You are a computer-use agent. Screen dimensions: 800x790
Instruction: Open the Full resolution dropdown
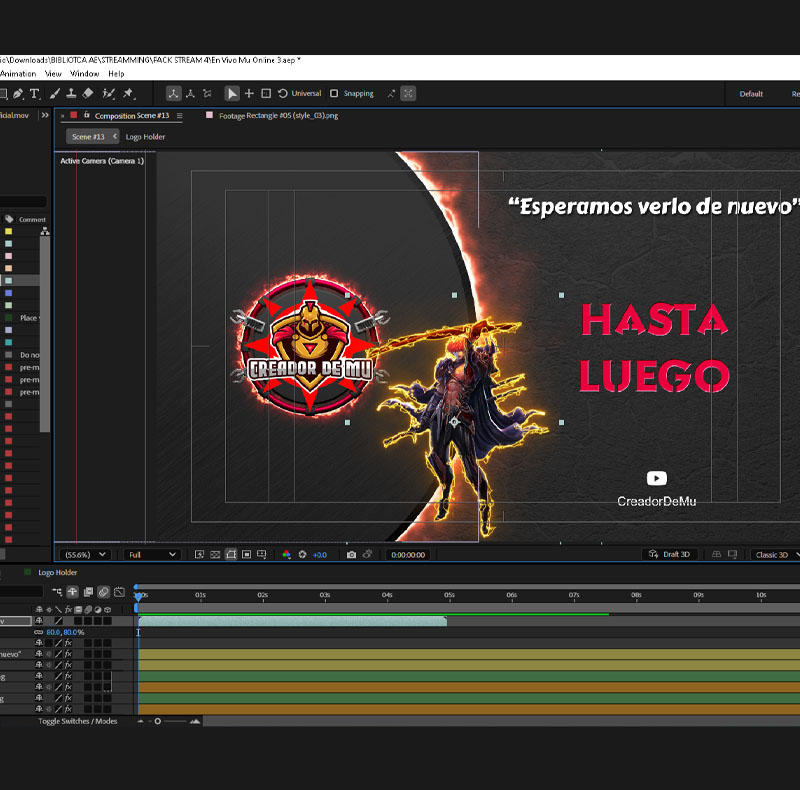click(152, 555)
